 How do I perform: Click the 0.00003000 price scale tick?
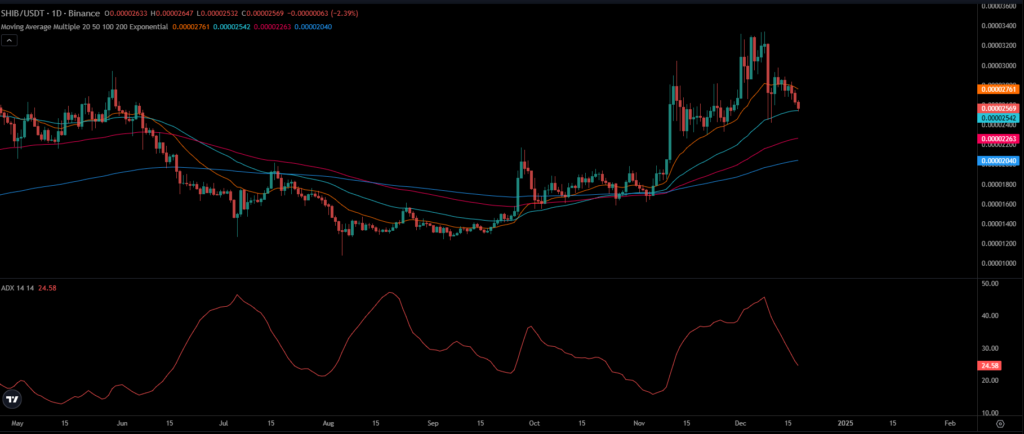998,66
